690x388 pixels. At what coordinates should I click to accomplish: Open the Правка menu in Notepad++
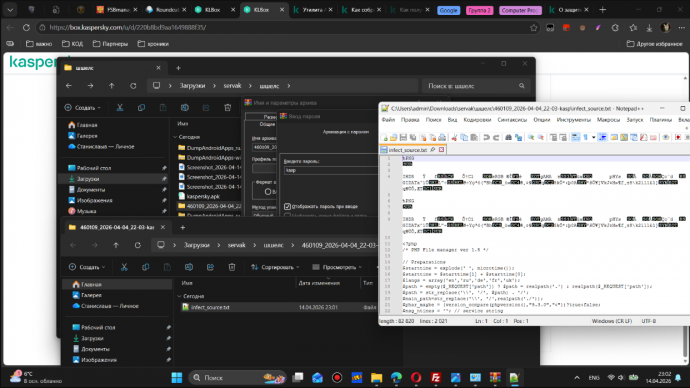[x=410, y=120]
